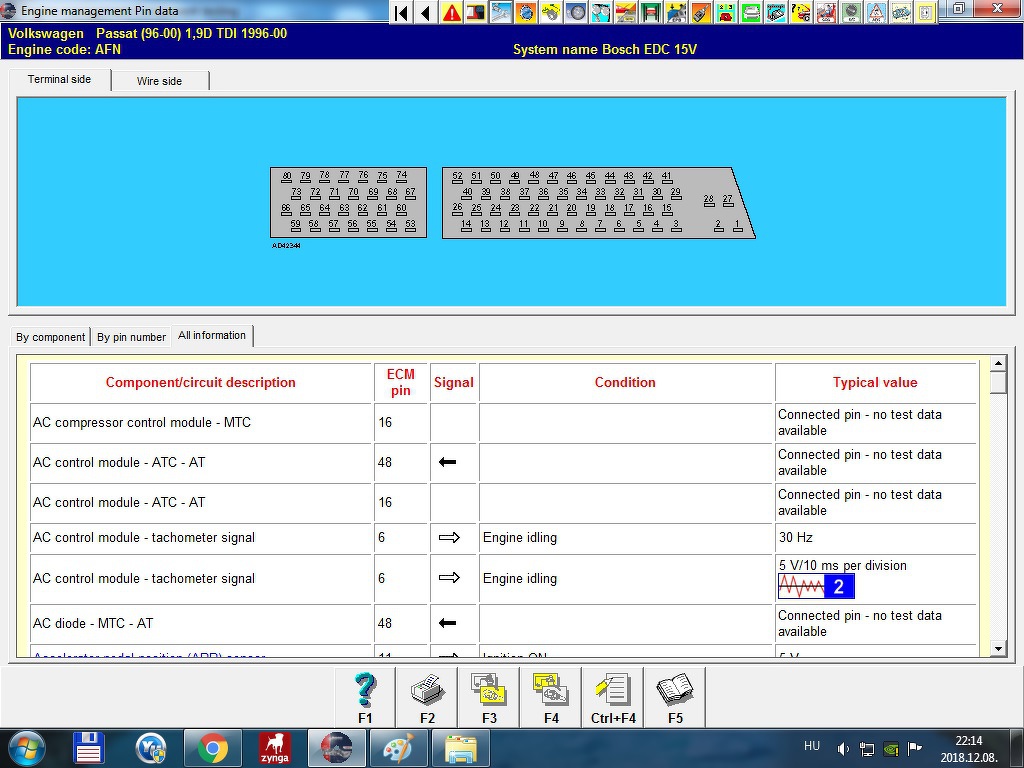Click pin 80 on the connector diagram
The width and height of the screenshot is (1024, 768).
point(287,176)
